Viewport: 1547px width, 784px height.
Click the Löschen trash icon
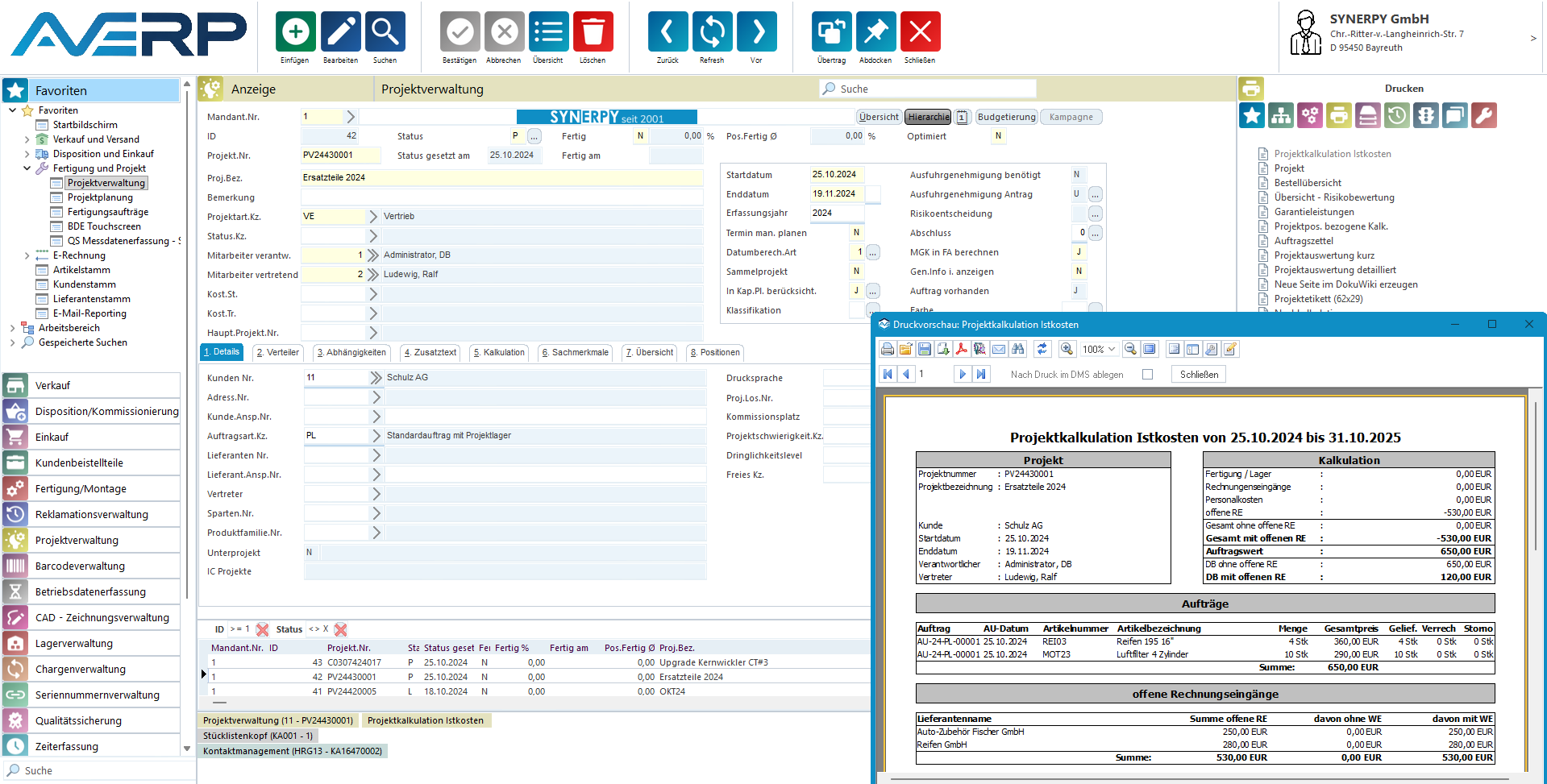point(593,32)
